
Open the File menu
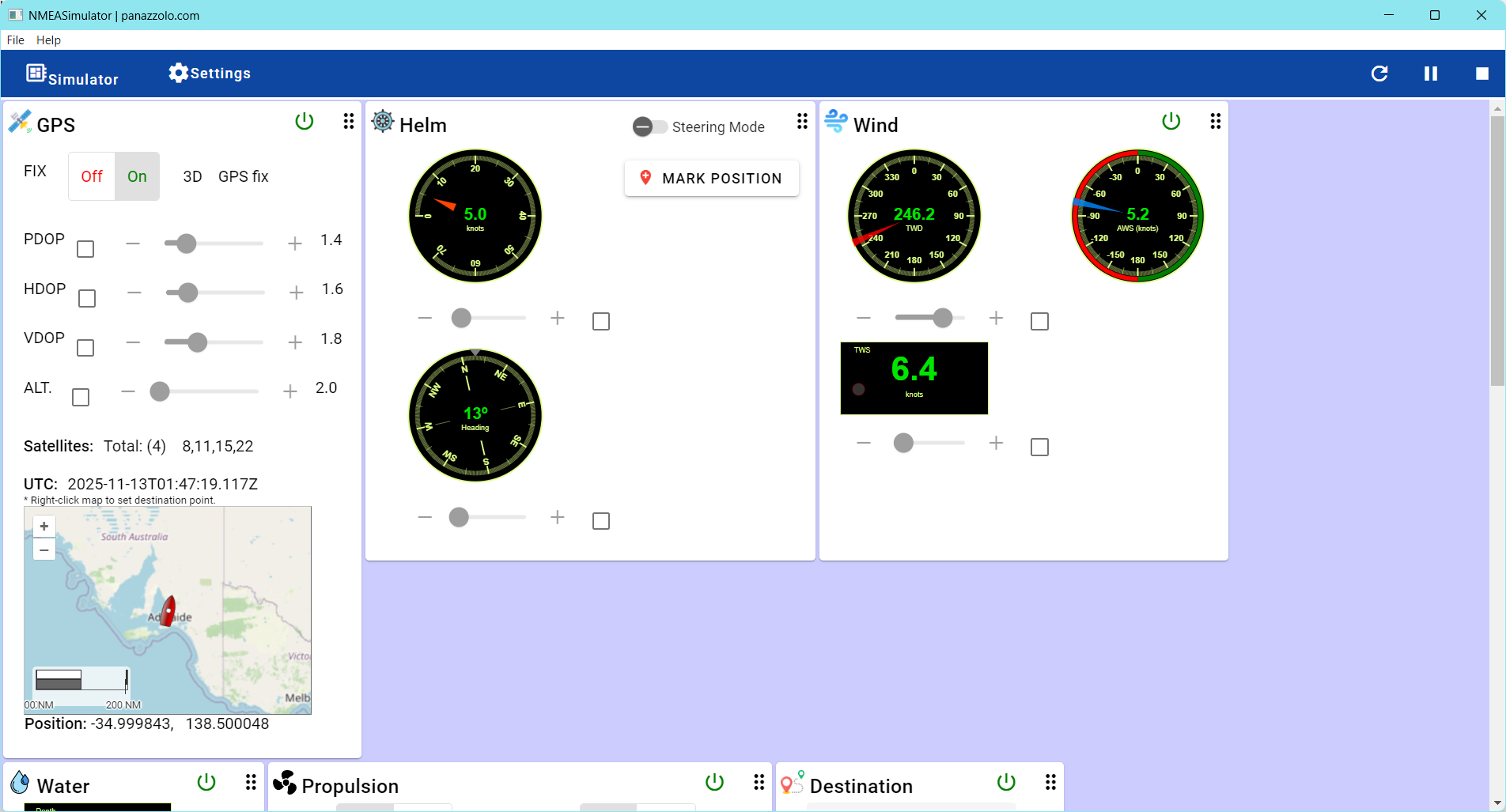point(15,40)
